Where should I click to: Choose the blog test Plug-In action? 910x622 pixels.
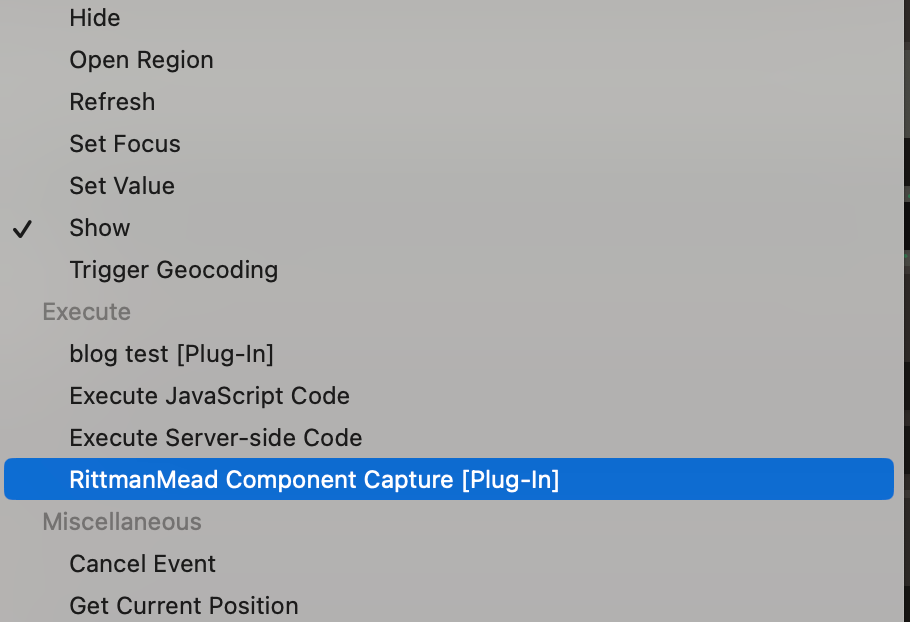[x=172, y=354]
